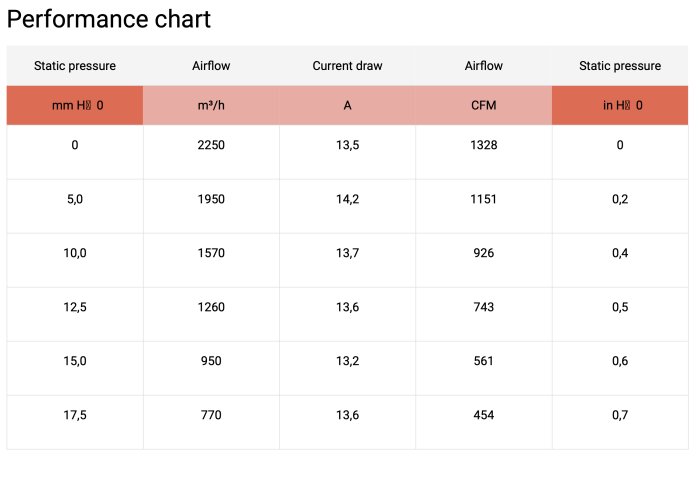Select the 13,2 current draw cell
This screenshot has width=700, height=479.
(x=347, y=361)
